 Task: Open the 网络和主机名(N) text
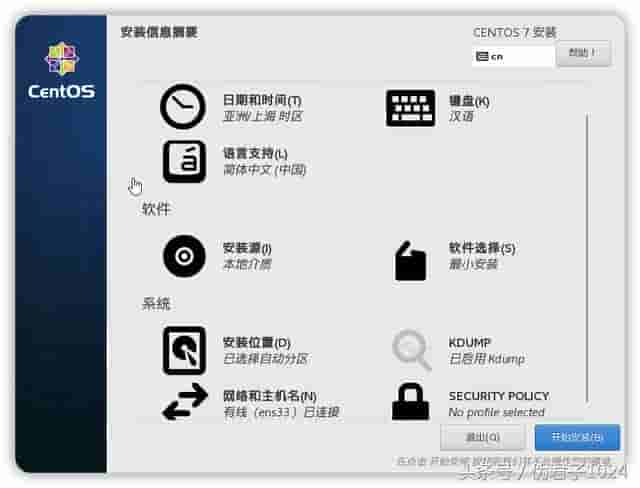pyautogui.click(x=269, y=396)
